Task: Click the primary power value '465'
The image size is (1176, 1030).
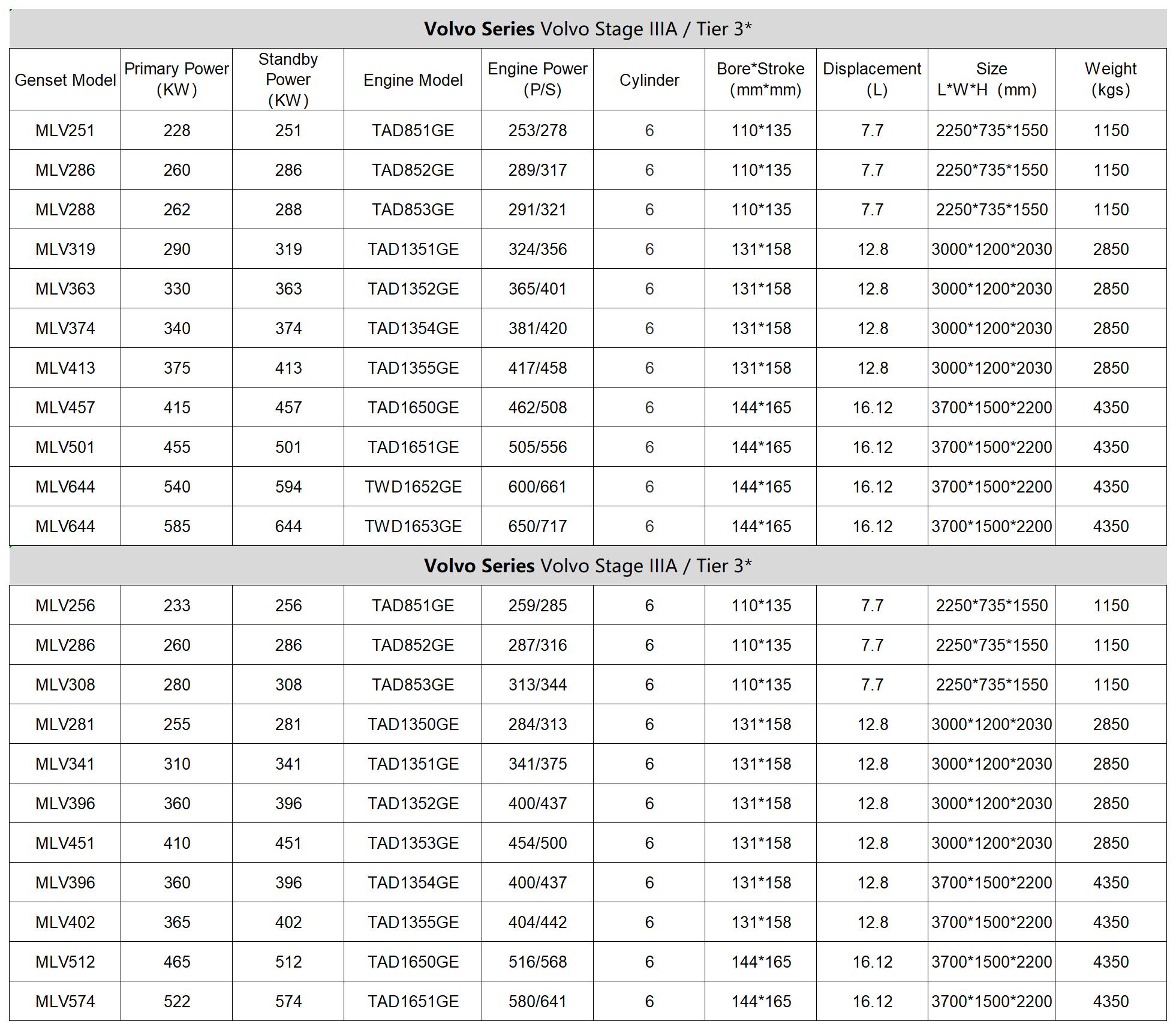Action: pos(176,962)
